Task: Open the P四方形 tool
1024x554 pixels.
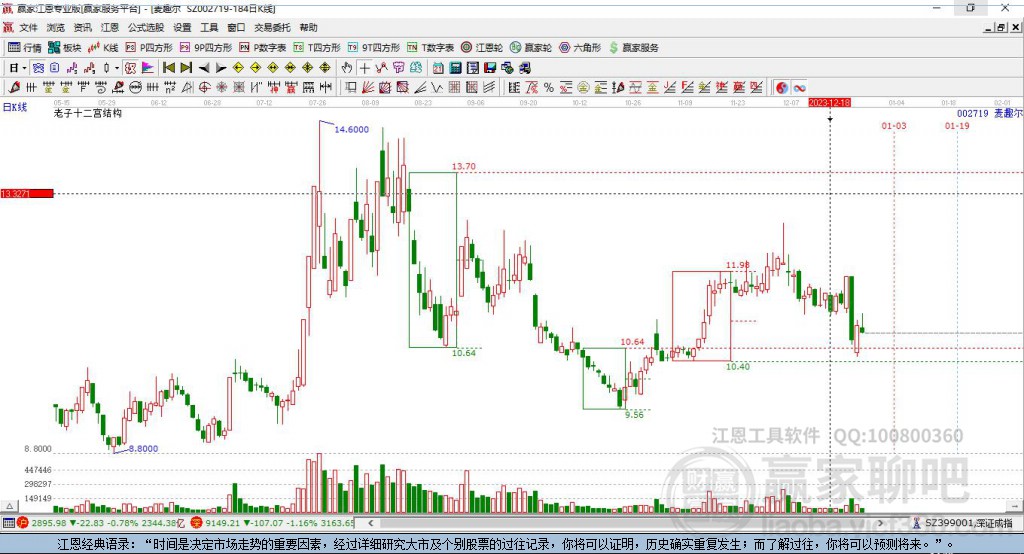Action: click(149, 48)
